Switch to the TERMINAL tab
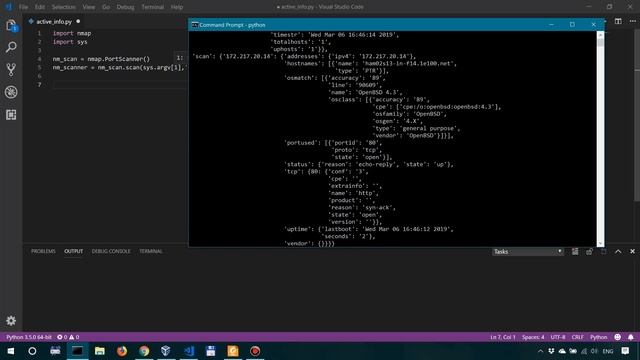 tap(151, 251)
